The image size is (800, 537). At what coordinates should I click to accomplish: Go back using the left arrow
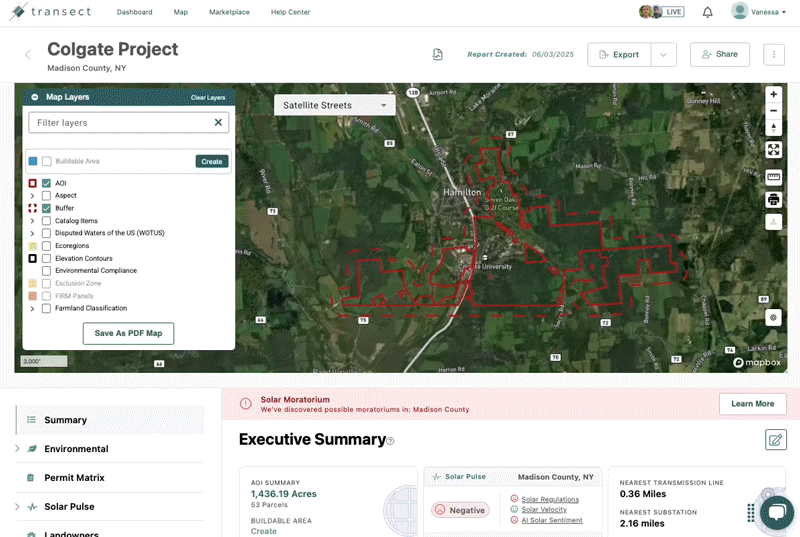(x=28, y=54)
